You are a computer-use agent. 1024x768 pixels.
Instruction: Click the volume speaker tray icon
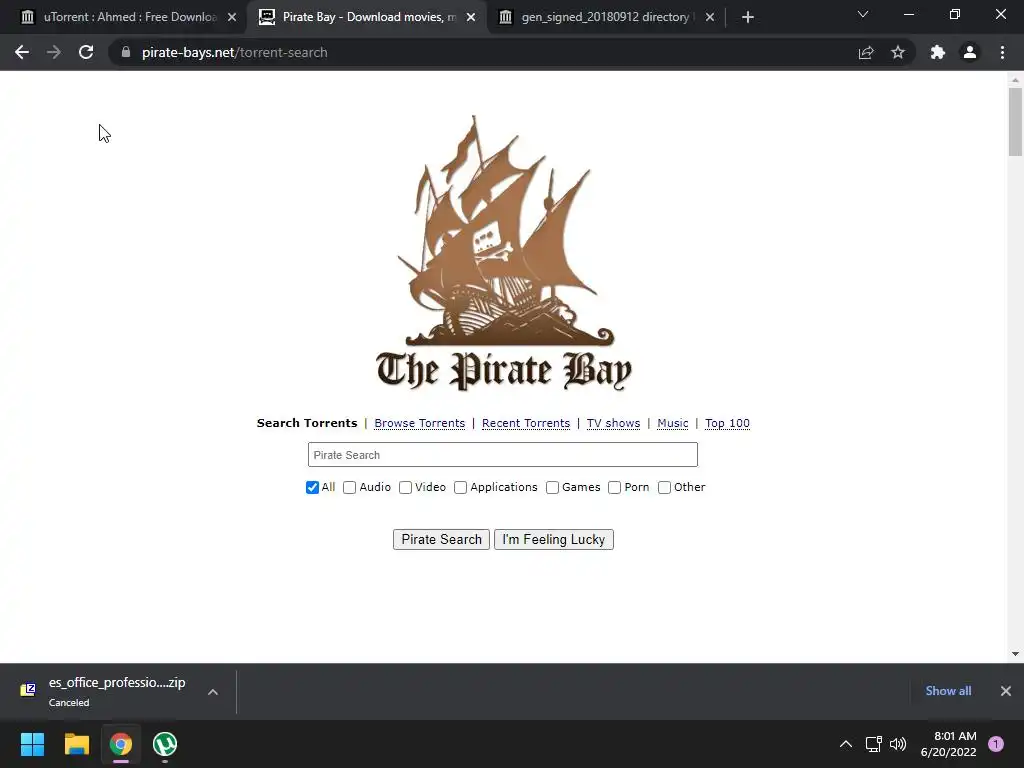[898, 744]
